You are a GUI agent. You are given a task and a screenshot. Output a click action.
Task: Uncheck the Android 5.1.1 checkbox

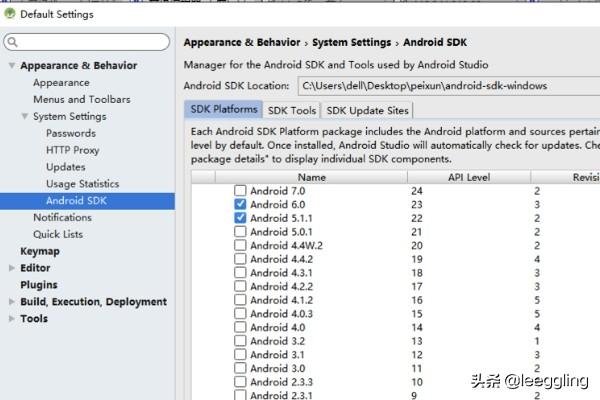(x=240, y=218)
